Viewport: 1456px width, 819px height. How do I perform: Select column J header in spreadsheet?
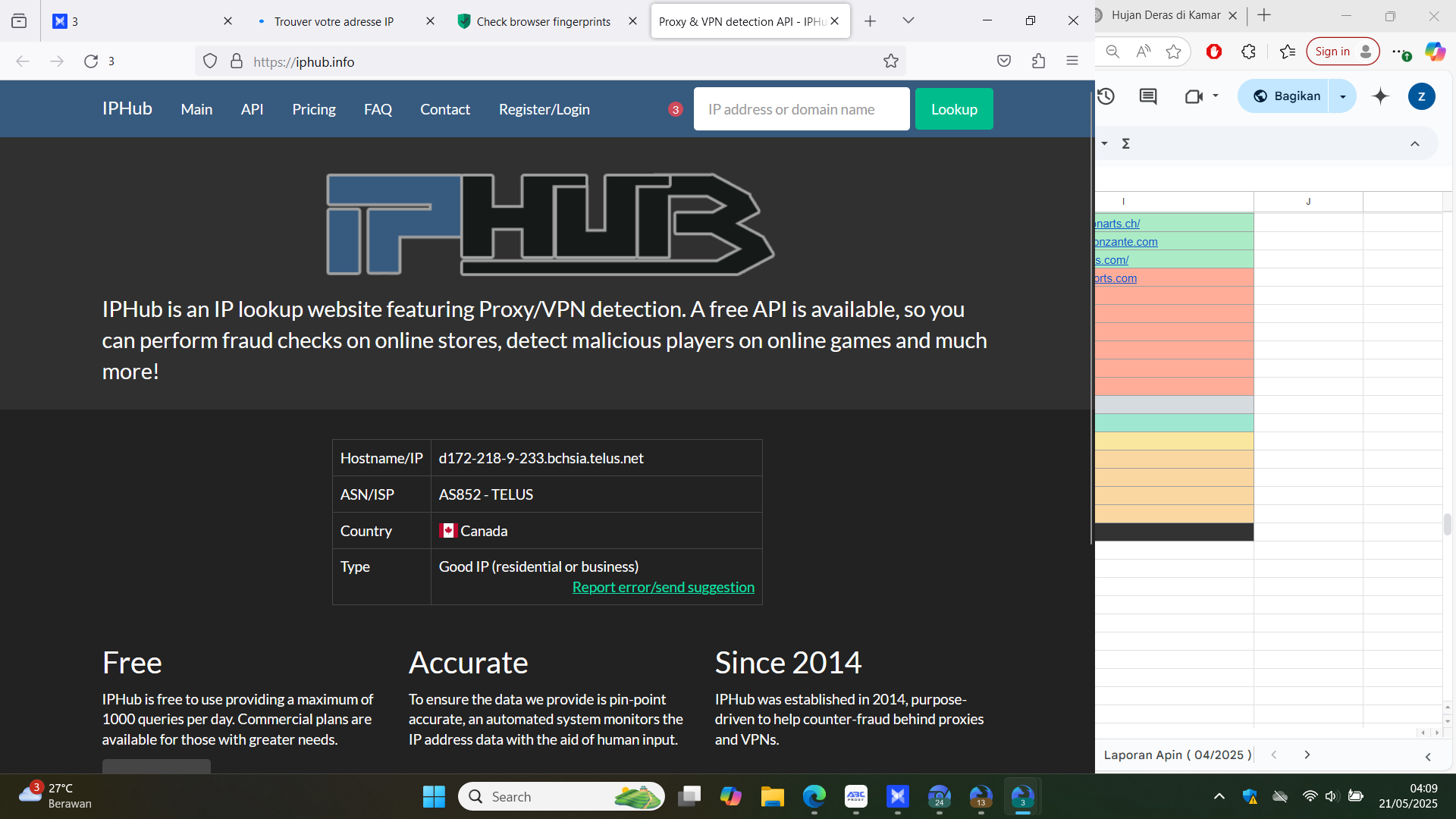[x=1308, y=202]
